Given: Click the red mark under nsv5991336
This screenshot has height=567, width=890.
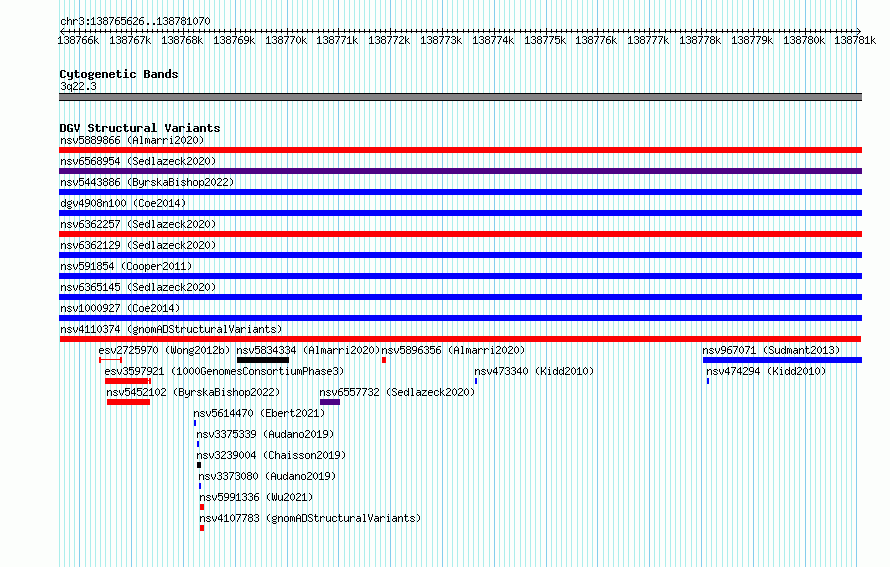Looking at the screenshot, I should pyautogui.click(x=201, y=507).
